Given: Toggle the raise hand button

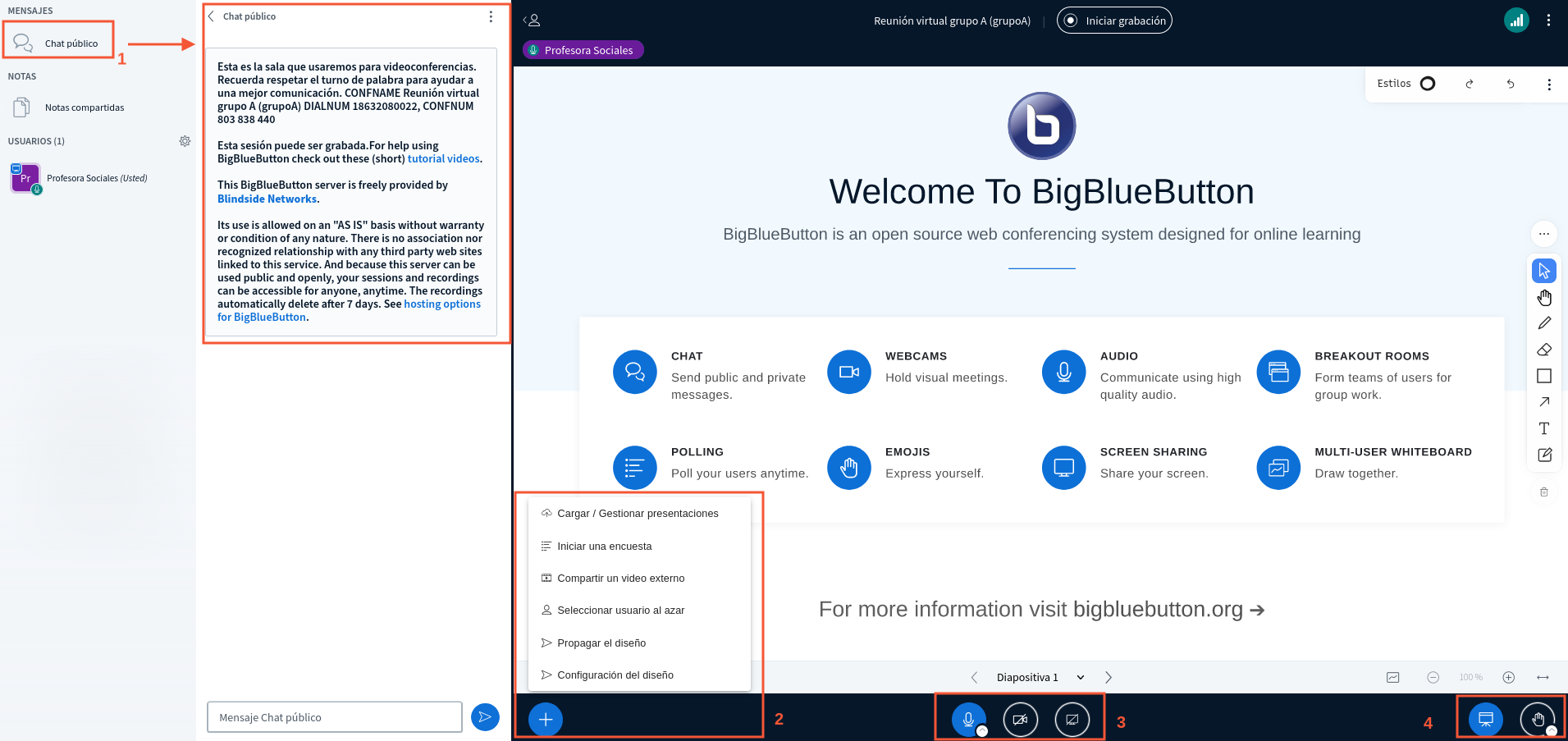Looking at the screenshot, I should click(x=1538, y=720).
